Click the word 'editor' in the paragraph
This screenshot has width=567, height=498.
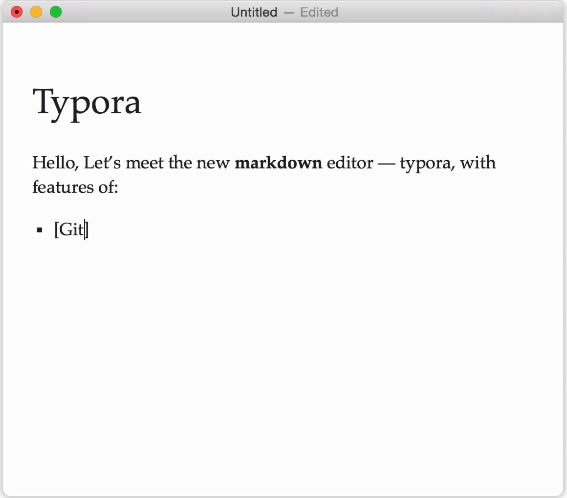350,163
